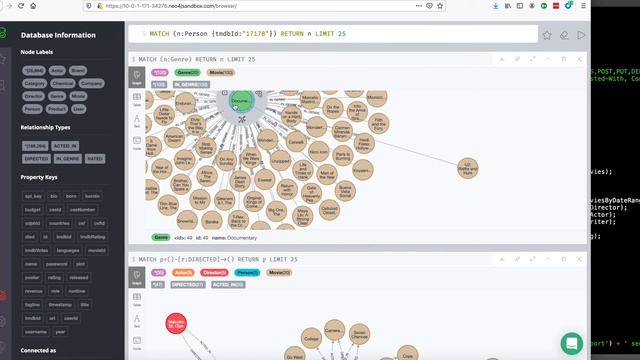Open the green chat support bubble
The width and height of the screenshot is (640, 360).
(571, 344)
